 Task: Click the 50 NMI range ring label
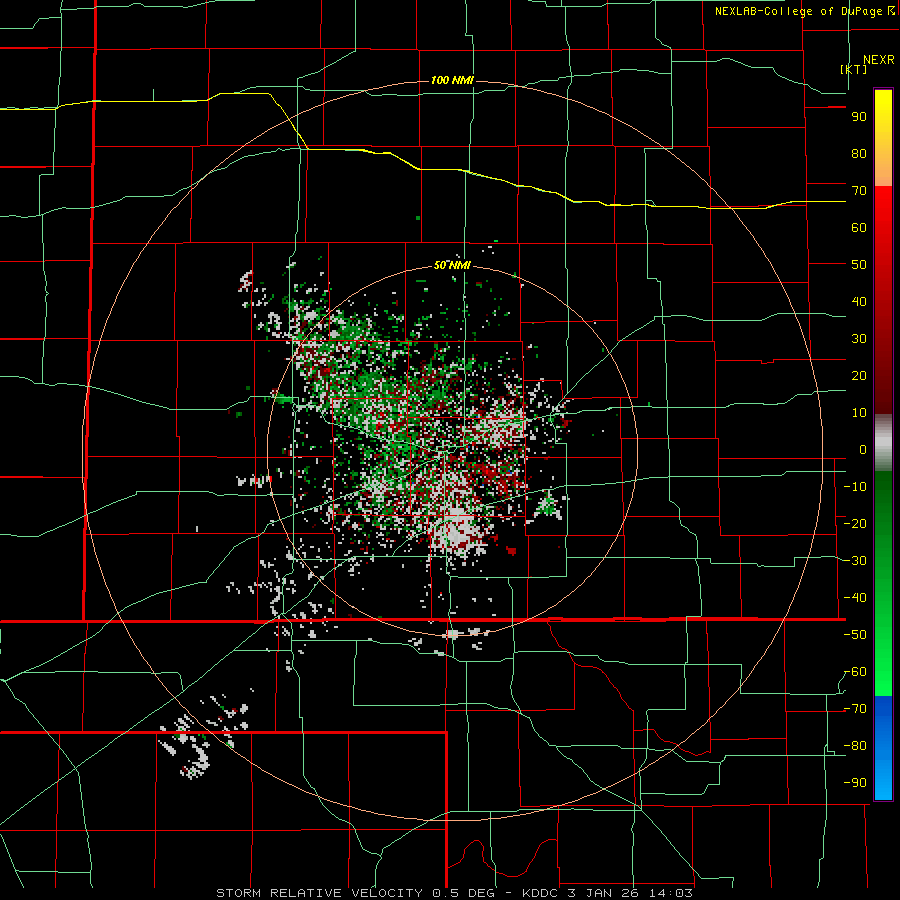[x=452, y=265]
